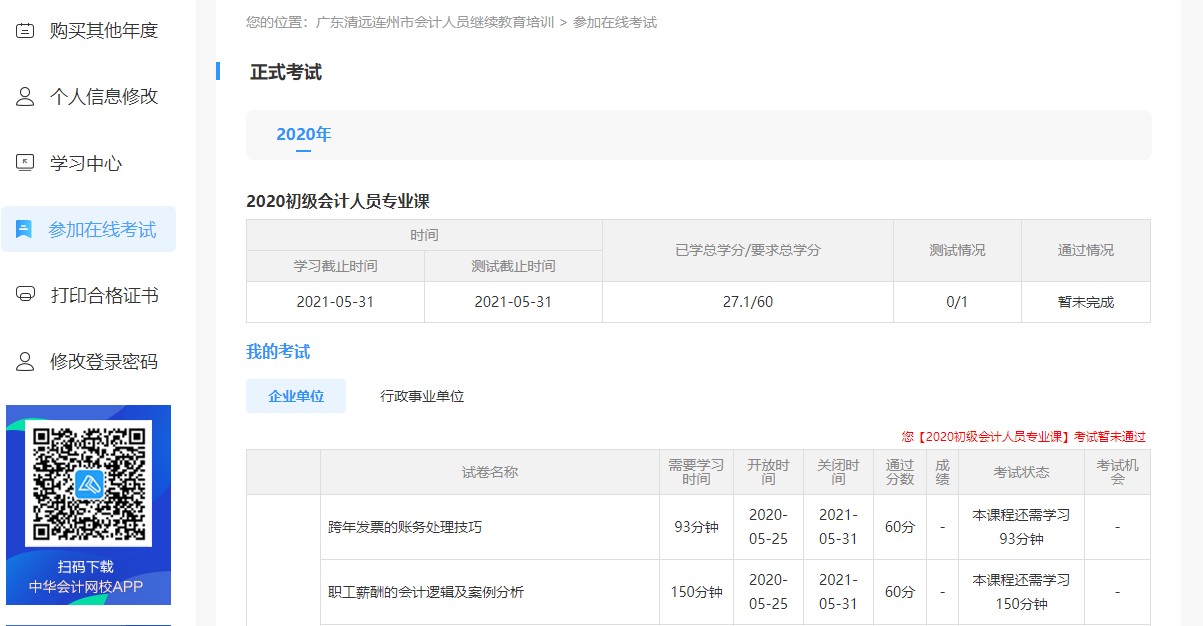Click 2020初级会计人员专业课 course title
1203x626 pixels.
point(338,201)
